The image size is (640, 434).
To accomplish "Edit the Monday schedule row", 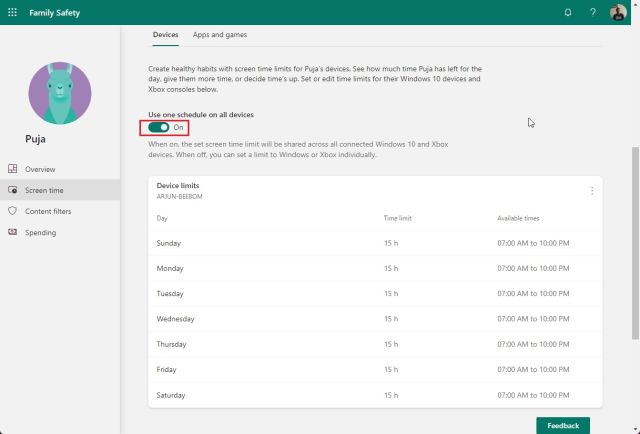I will click(x=375, y=269).
